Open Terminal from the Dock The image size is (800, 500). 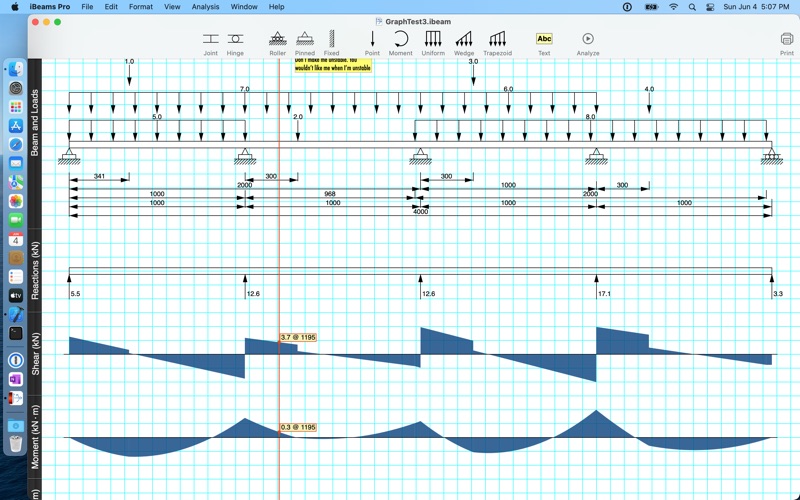[x=16, y=333]
